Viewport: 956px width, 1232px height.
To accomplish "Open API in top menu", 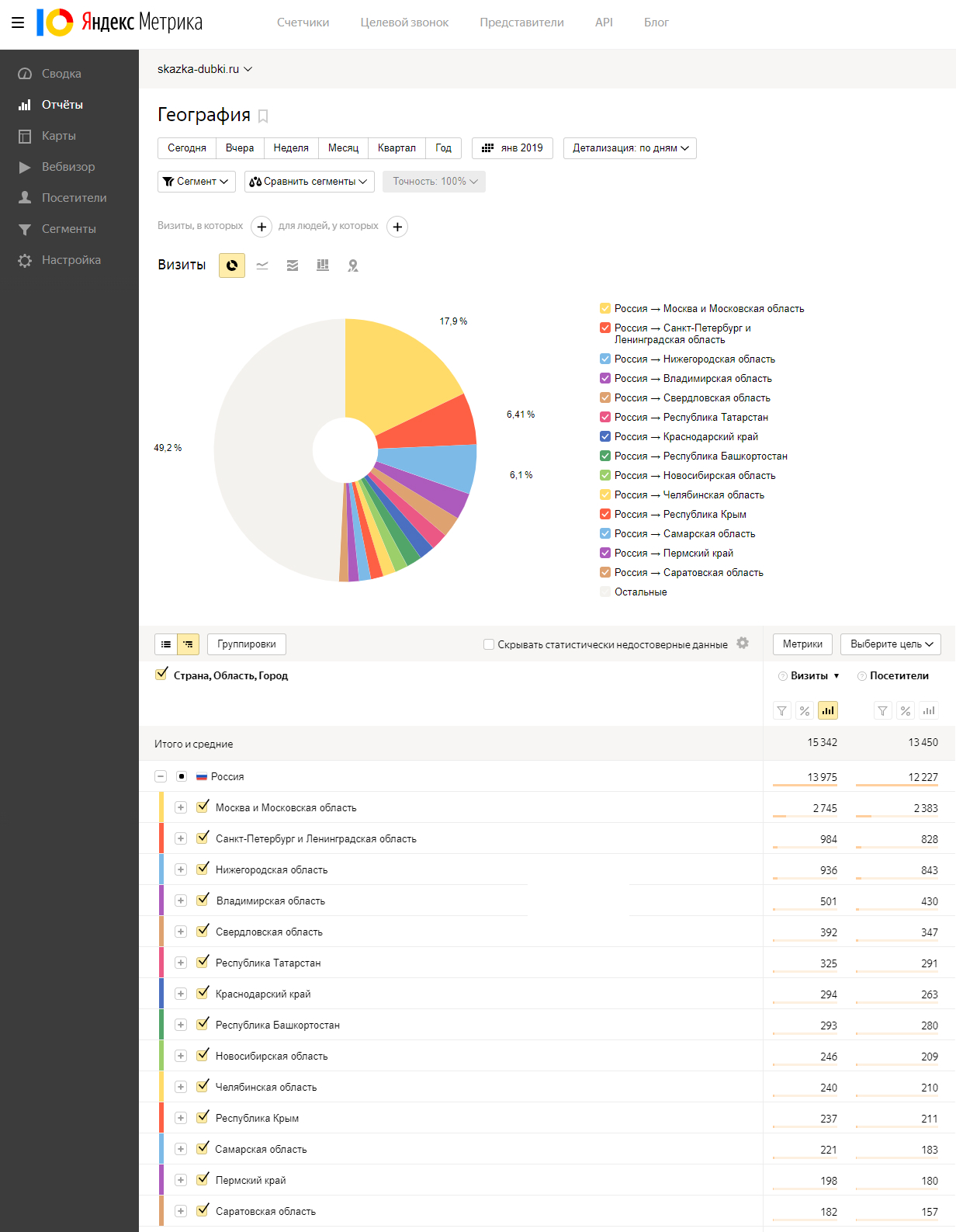I will (x=604, y=23).
